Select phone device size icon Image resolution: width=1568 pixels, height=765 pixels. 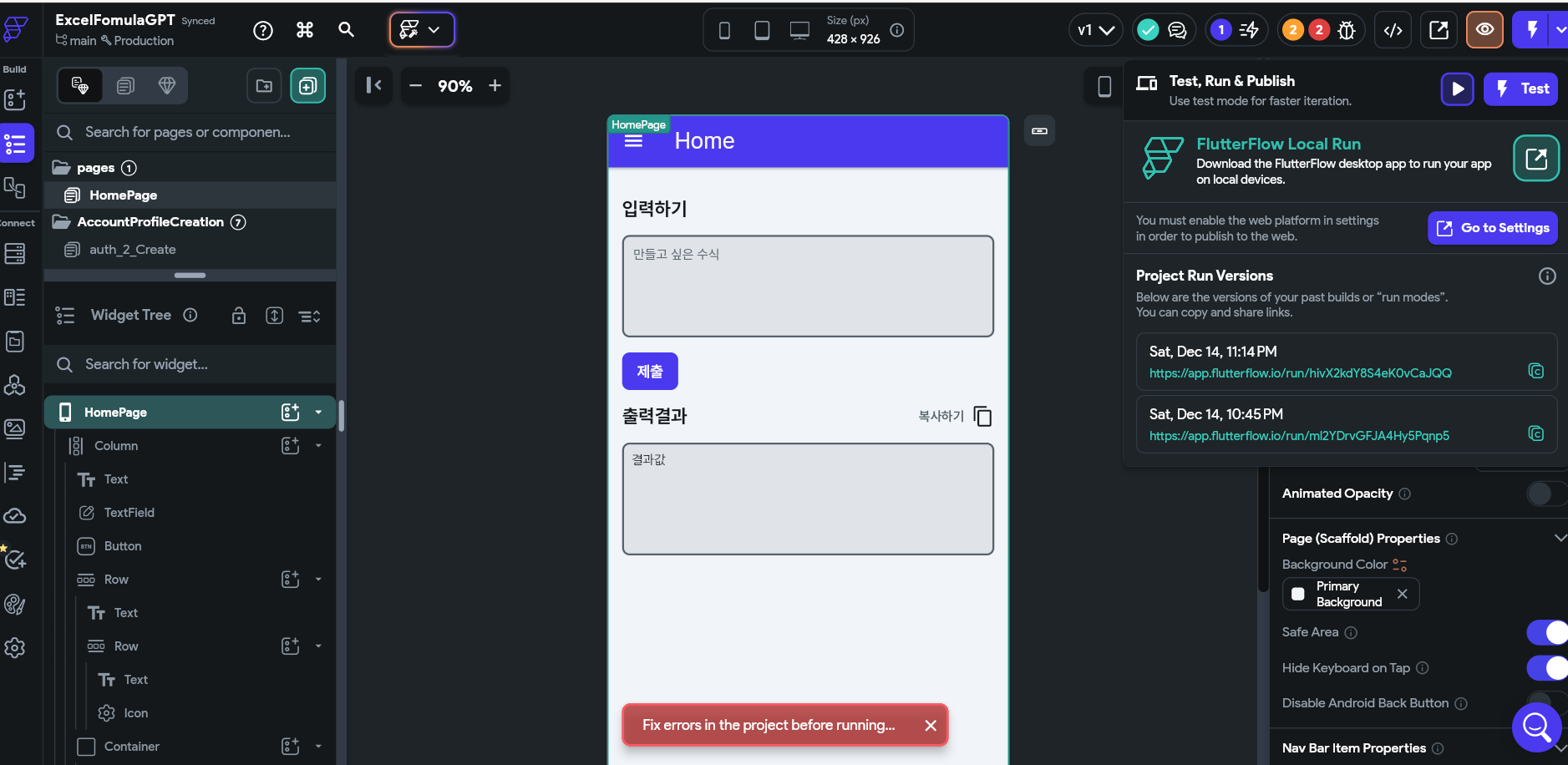click(x=724, y=31)
